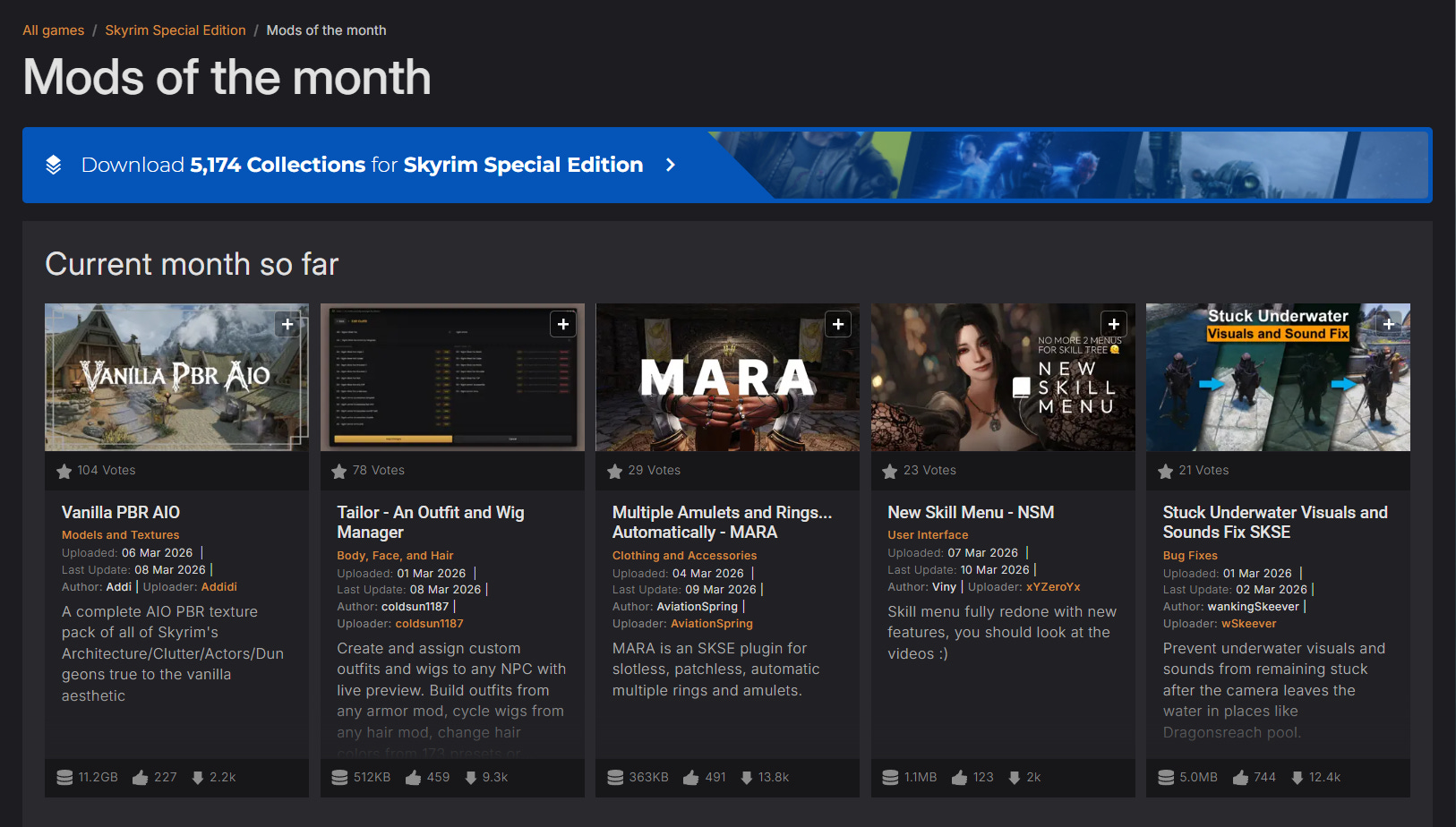1456x827 pixels.
Task: Click chevron arrow in Collections banner
Action: tap(671, 165)
